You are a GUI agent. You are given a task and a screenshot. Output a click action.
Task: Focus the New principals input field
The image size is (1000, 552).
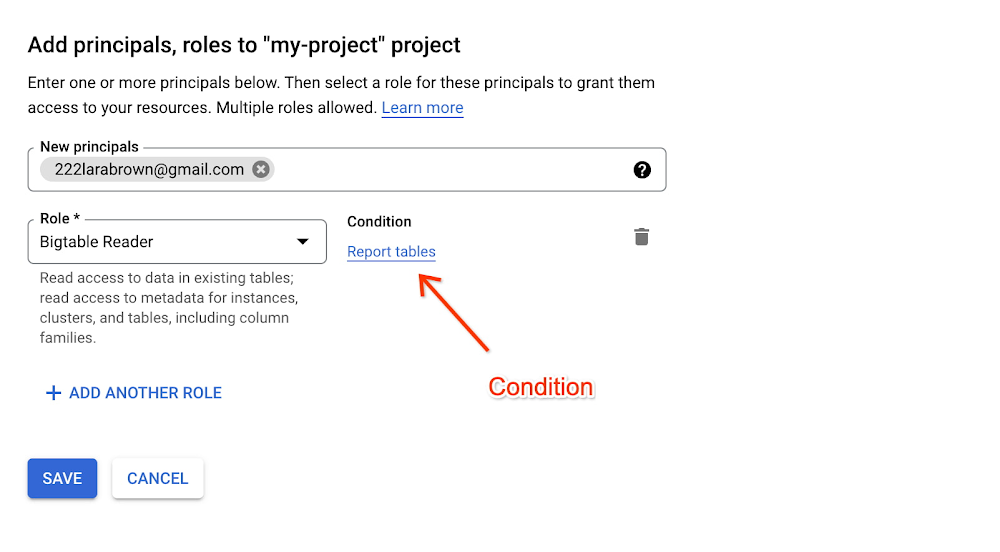[450, 170]
